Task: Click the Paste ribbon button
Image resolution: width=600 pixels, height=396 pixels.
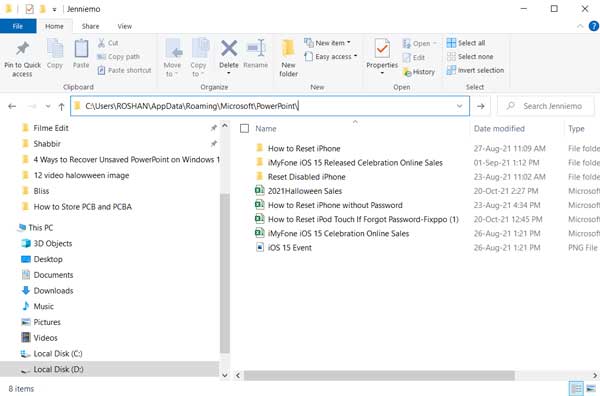Action: point(81,54)
